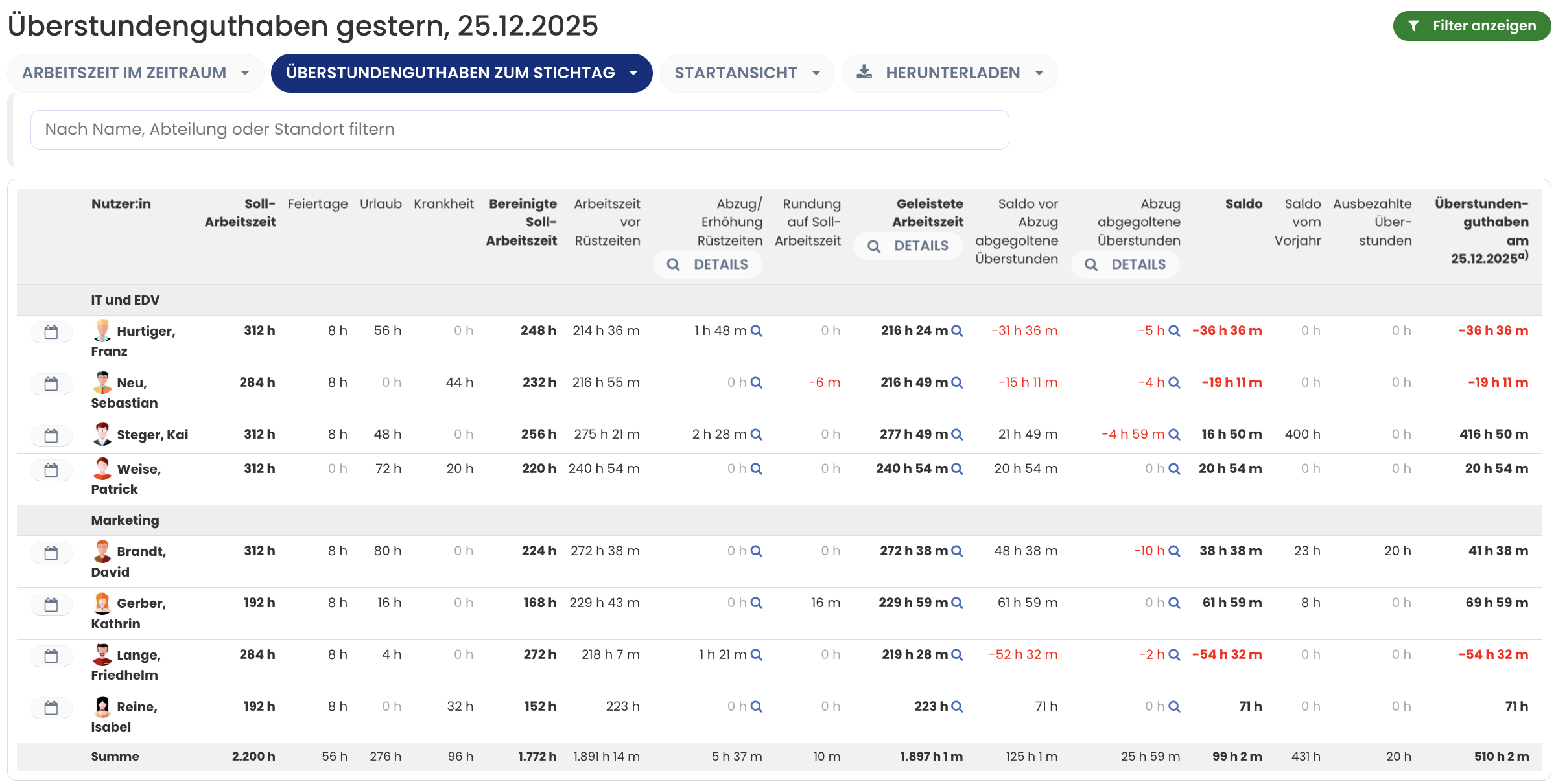Image resolution: width=1556 pixels, height=784 pixels.
Task: Click Isabel Reine's avatar picture
Action: point(102,706)
